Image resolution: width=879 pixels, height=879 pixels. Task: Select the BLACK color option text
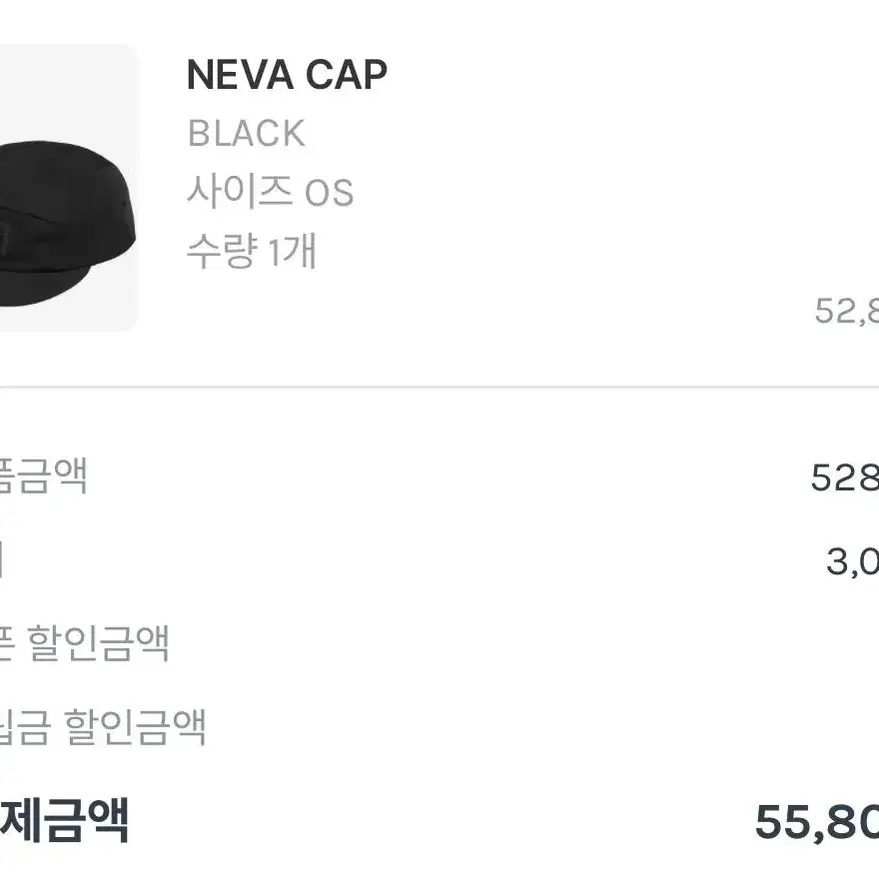[247, 133]
